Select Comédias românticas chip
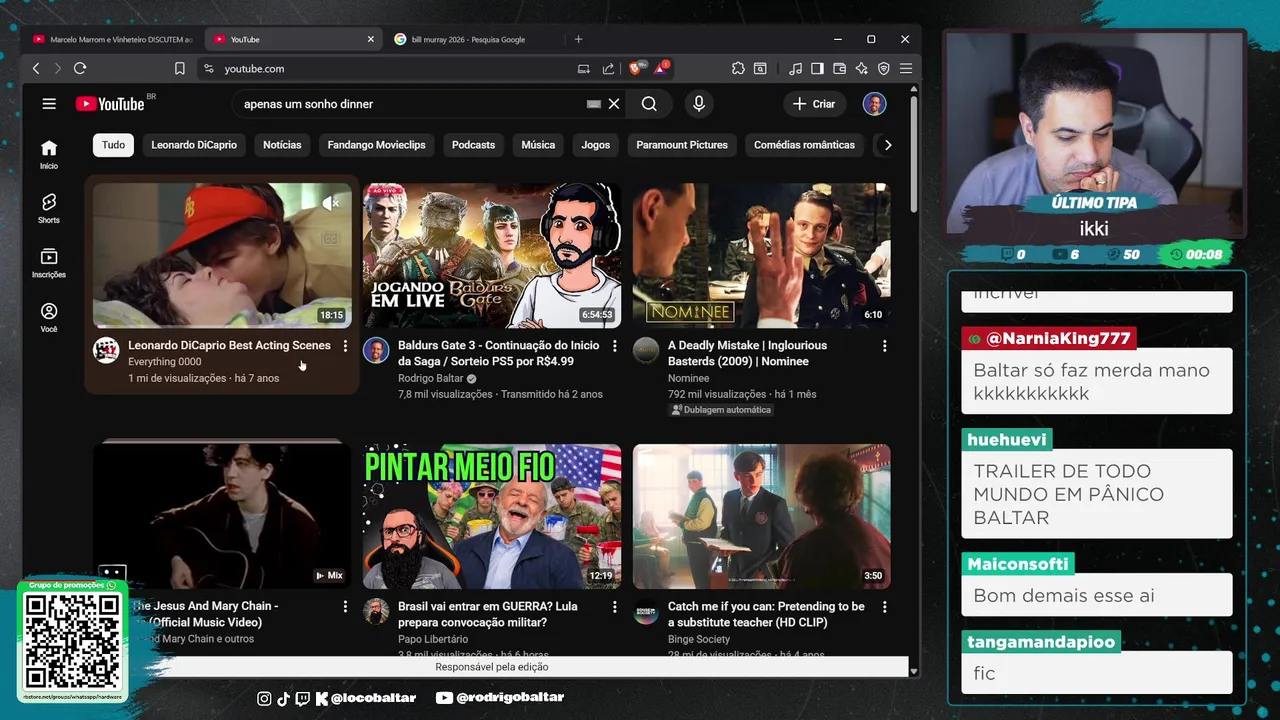Image resolution: width=1280 pixels, height=720 pixels. pyautogui.click(x=804, y=145)
